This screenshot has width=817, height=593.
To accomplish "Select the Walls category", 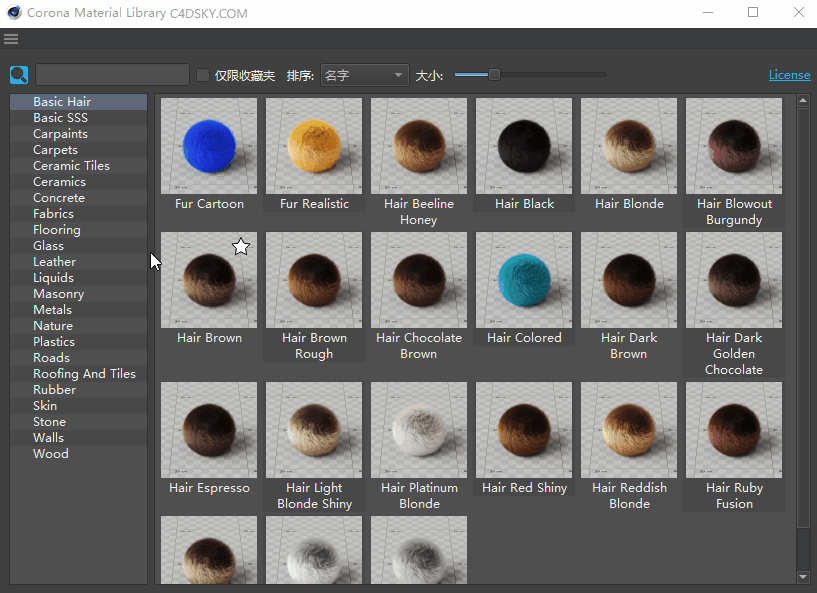I will point(79,438).
